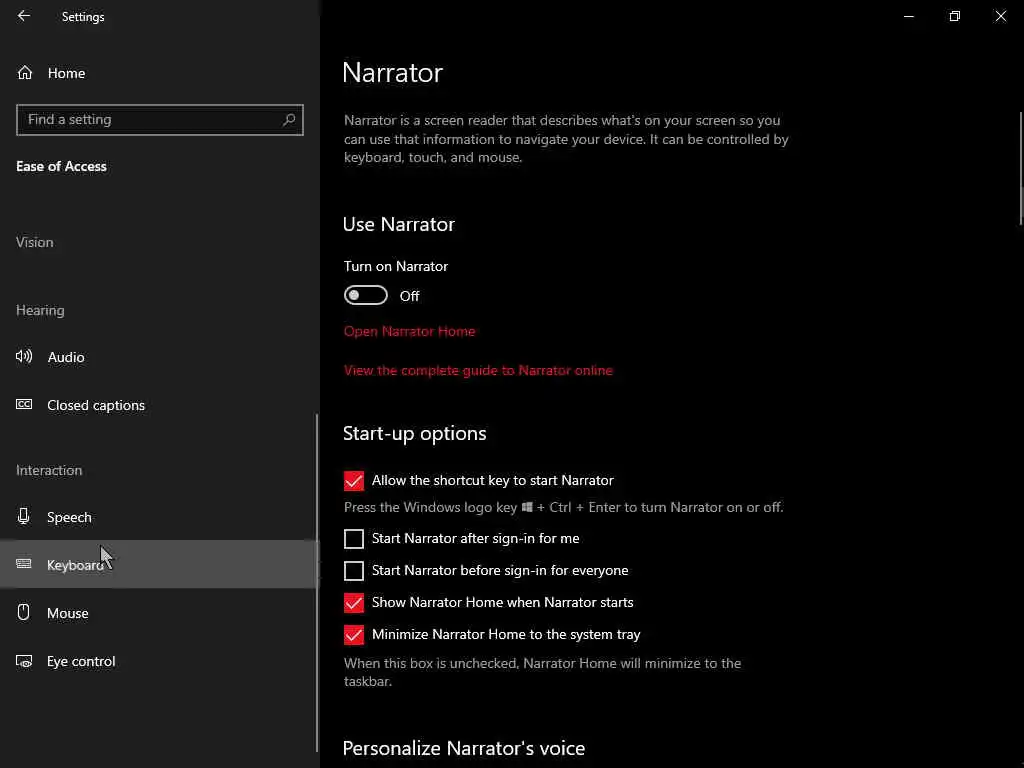Click the Find a setting search field
Viewport: 1024px width, 768px height.
tap(160, 120)
